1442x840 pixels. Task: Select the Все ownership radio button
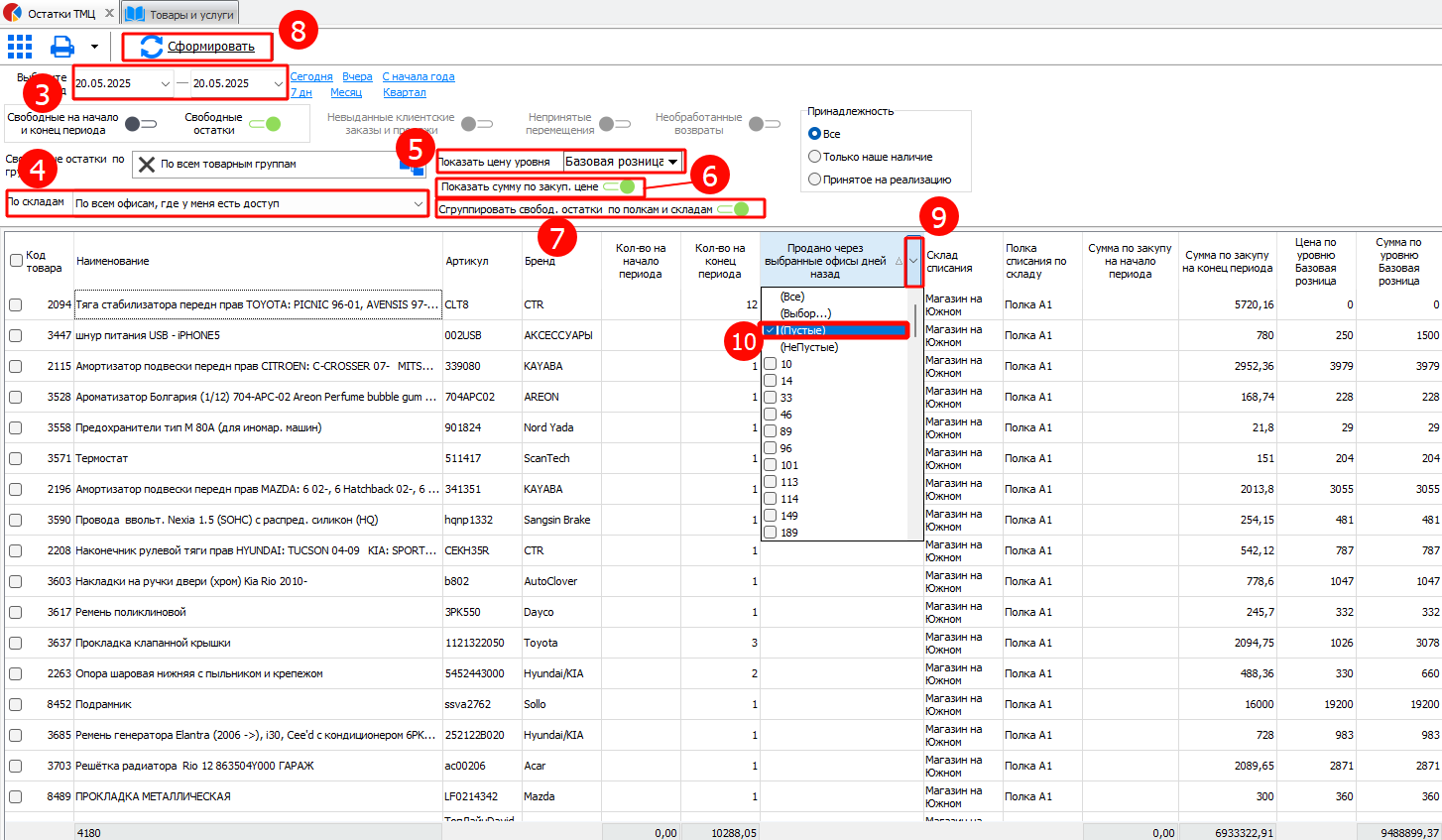815,134
